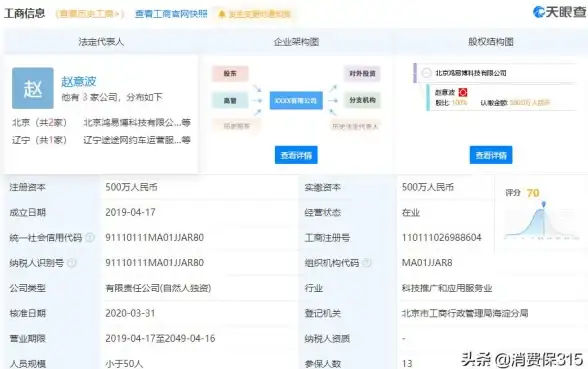Viewport: 588px width, 369px height.
Task: Click the 注册资本 value 500万人民币
Action: pos(131,187)
